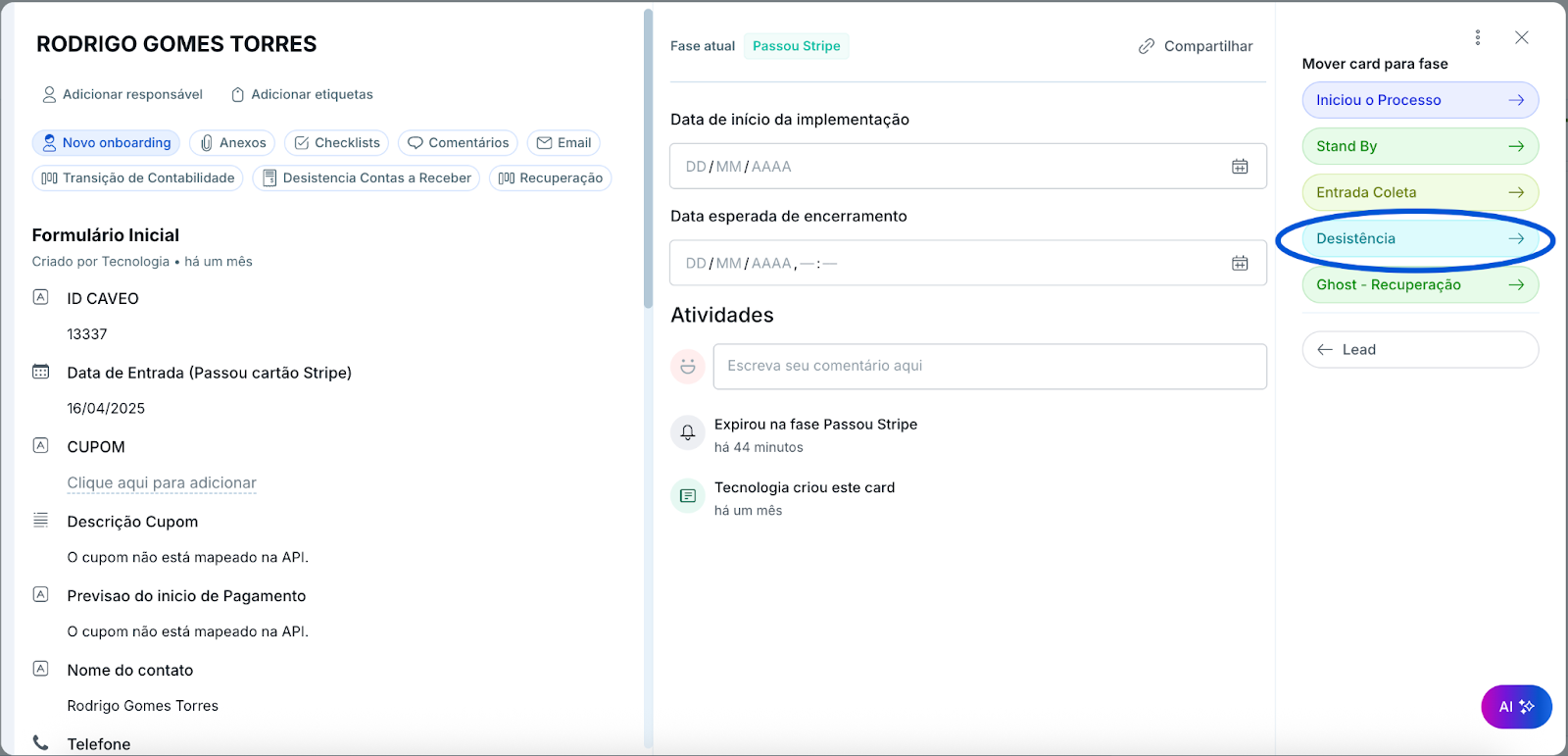Click the card-created activity icon
This screenshot has width=1568, height=756.
[688, 496]
